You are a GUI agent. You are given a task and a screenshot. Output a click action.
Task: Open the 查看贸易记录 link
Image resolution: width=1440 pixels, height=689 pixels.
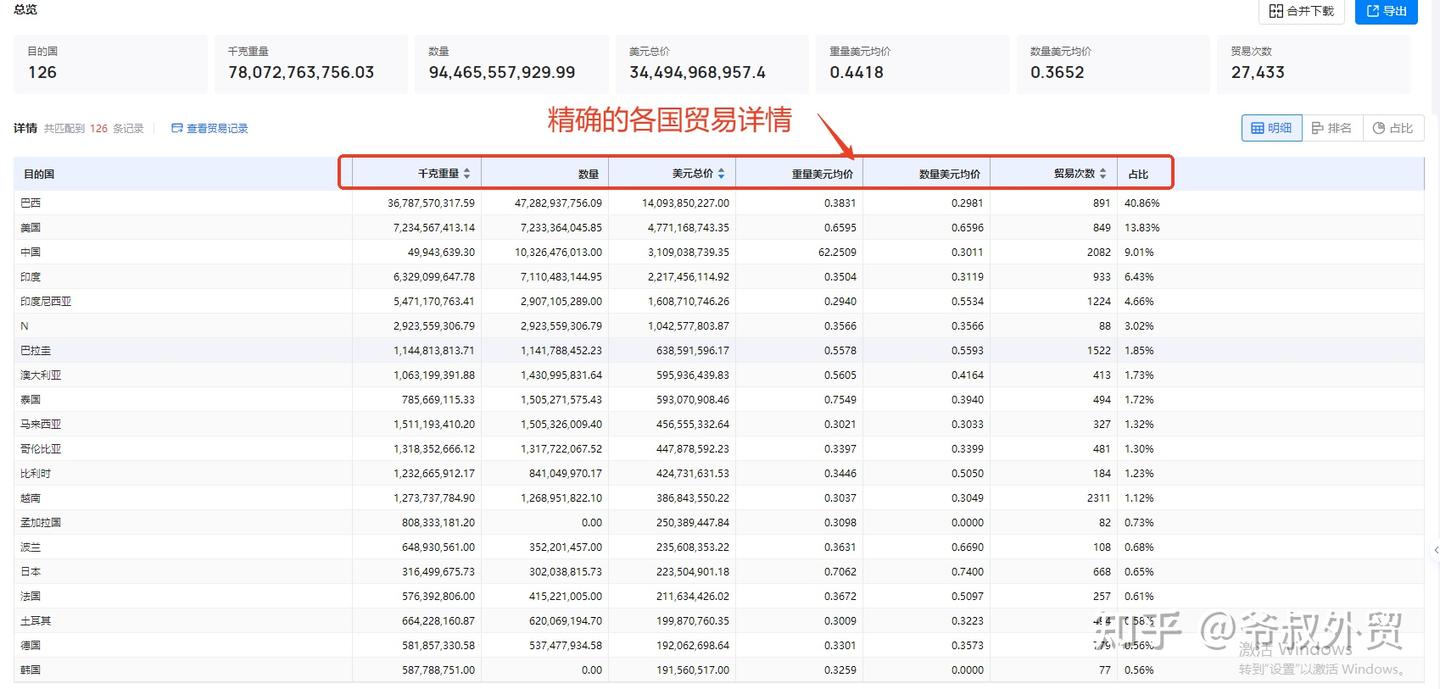pos(216,128)
